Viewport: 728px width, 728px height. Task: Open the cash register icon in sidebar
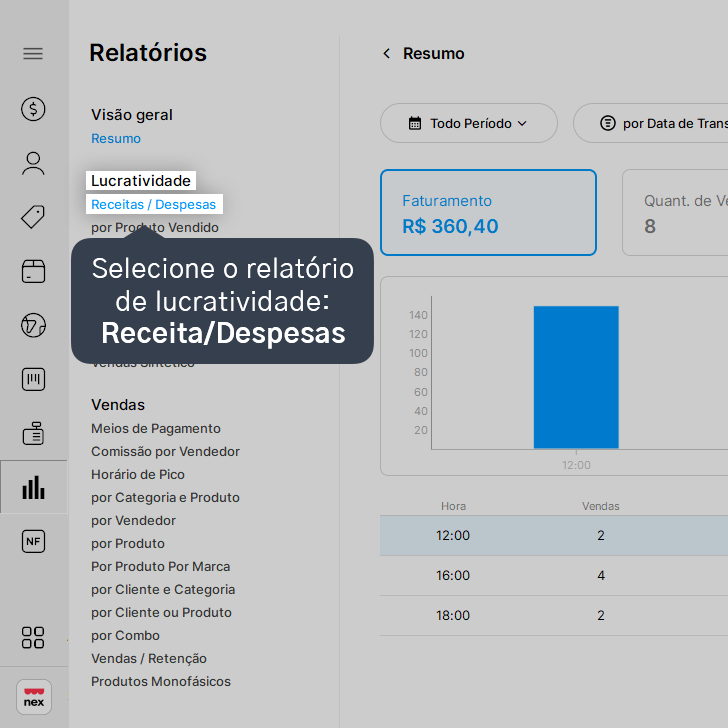tap(33, 433)
